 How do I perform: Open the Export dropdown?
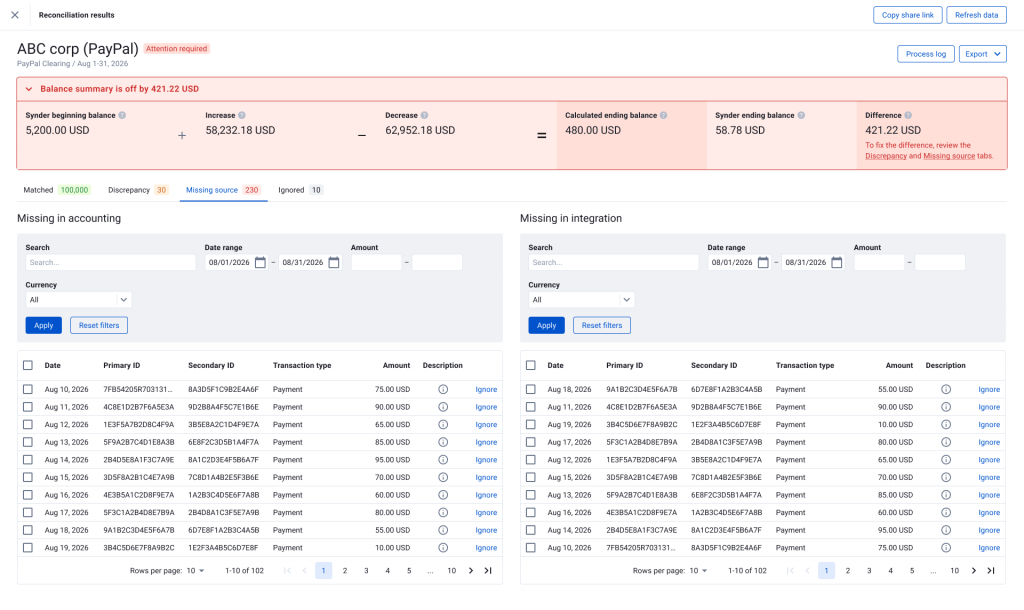coord(982,54)
